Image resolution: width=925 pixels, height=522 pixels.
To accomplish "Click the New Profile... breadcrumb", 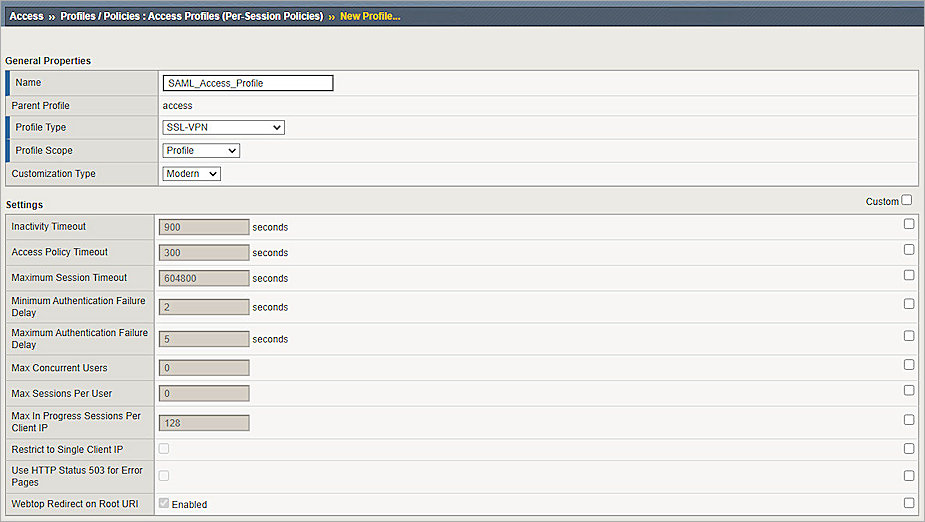I will click(x=370, y=16).
